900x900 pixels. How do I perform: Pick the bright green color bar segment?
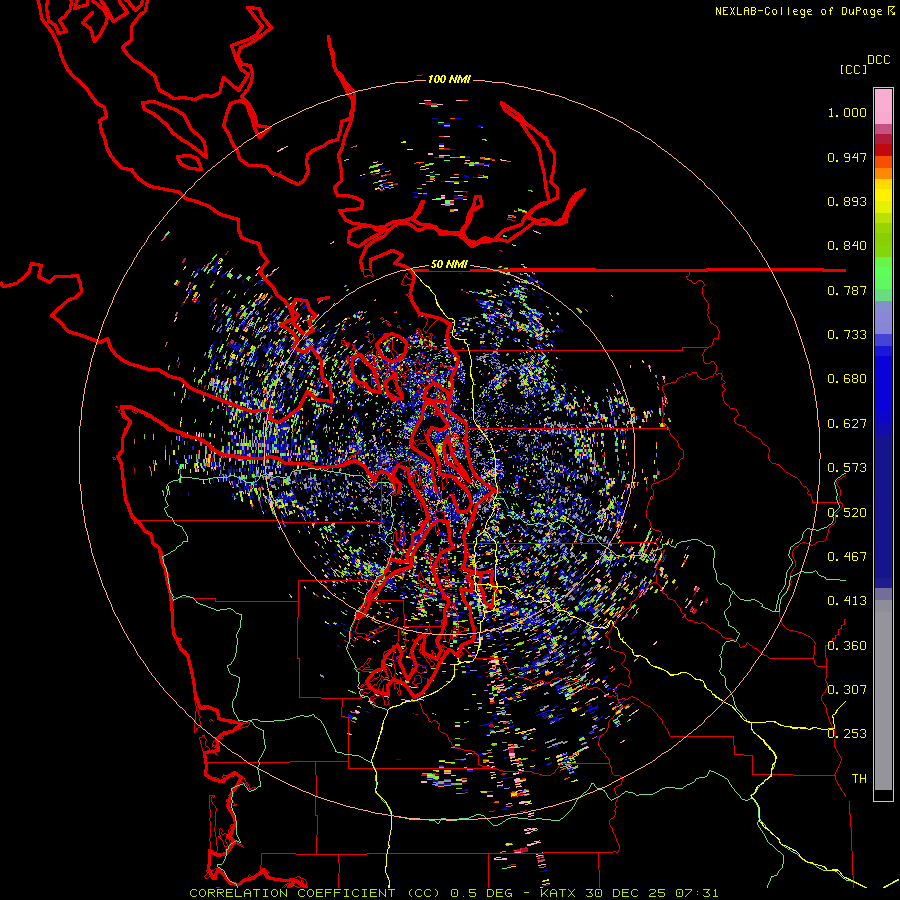point(883,273)
